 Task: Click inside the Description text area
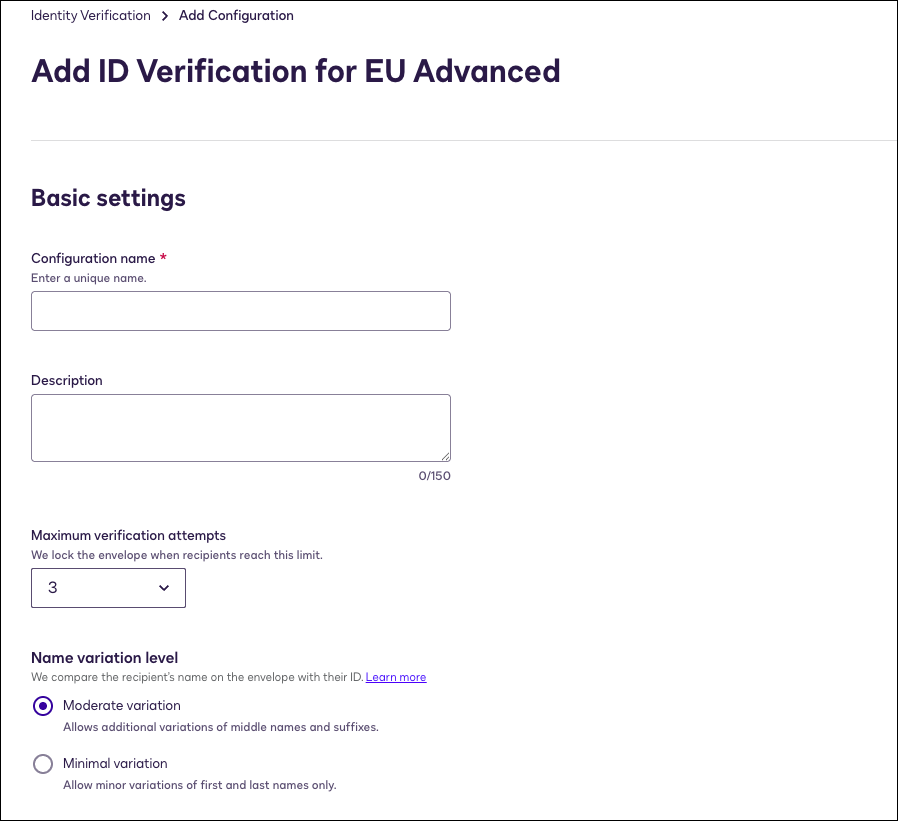[x=241, y=428]
